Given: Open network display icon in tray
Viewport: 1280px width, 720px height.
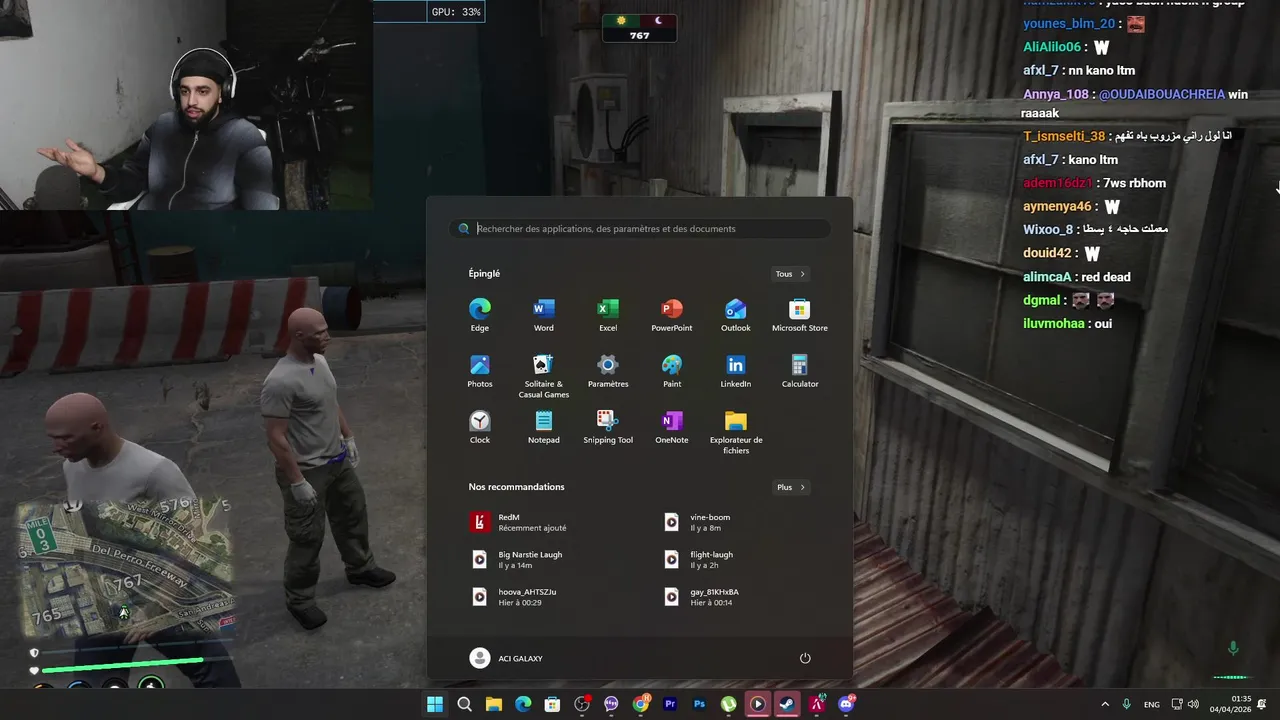Looking at the screenshot, I should [x=1177, y=704].
